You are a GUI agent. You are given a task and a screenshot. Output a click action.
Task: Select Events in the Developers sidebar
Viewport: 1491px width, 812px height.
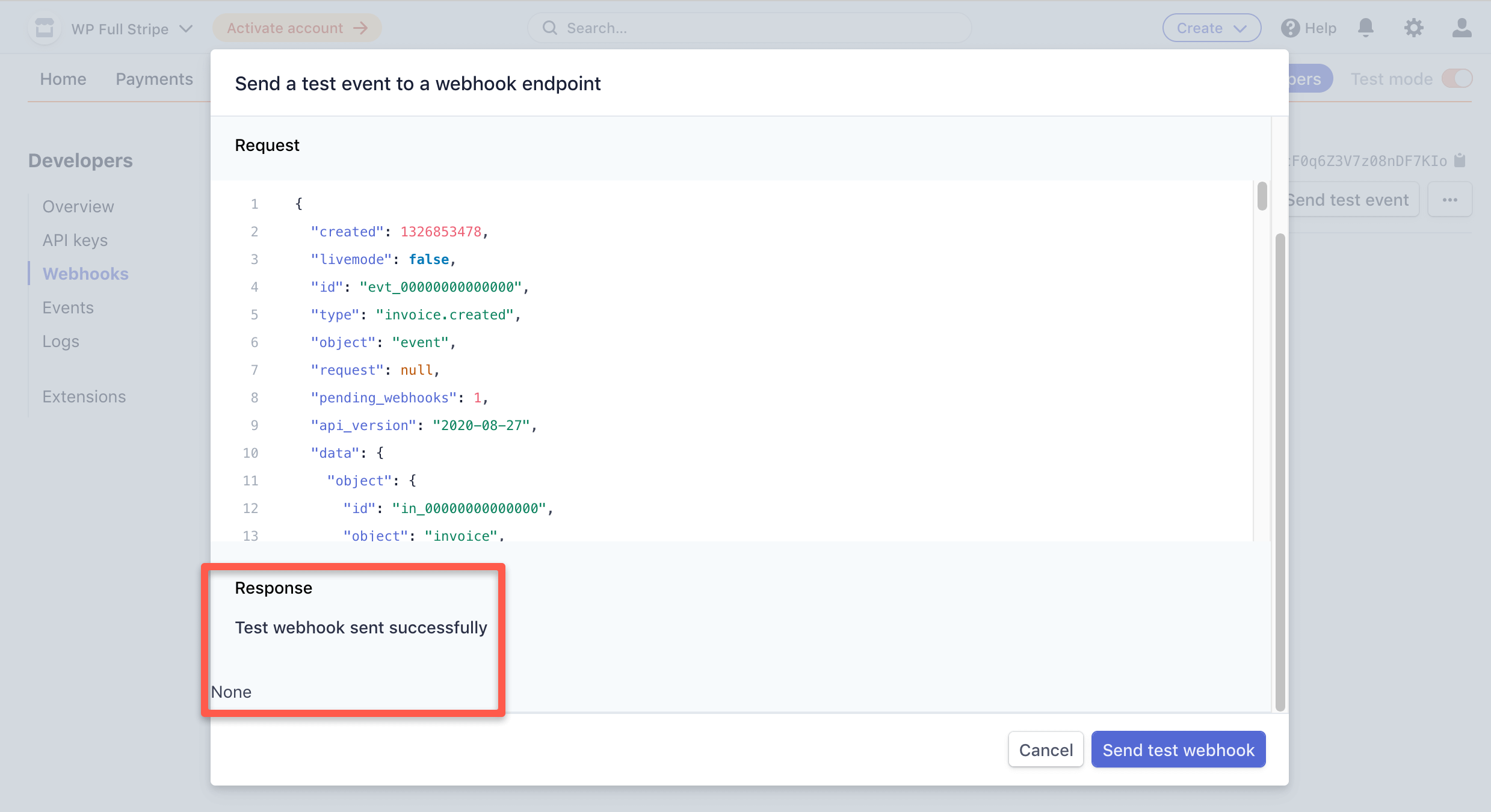(68, 307)
